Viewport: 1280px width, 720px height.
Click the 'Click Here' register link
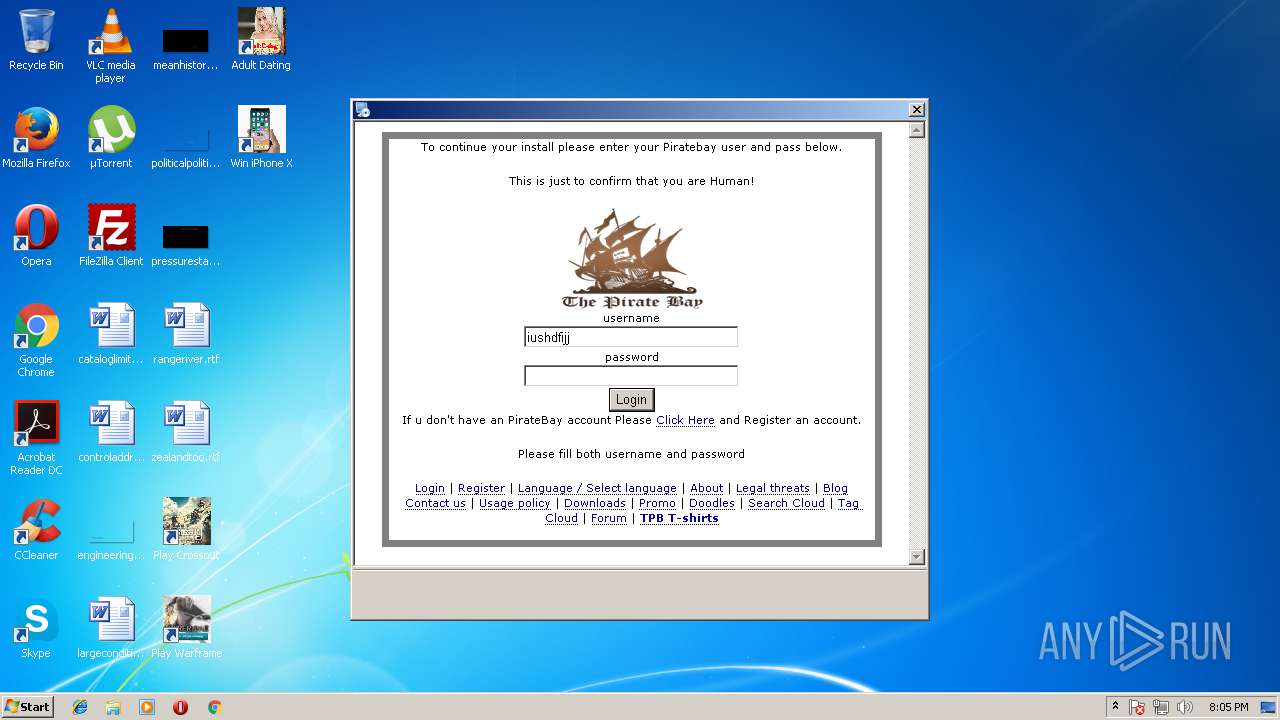[685, 420]
